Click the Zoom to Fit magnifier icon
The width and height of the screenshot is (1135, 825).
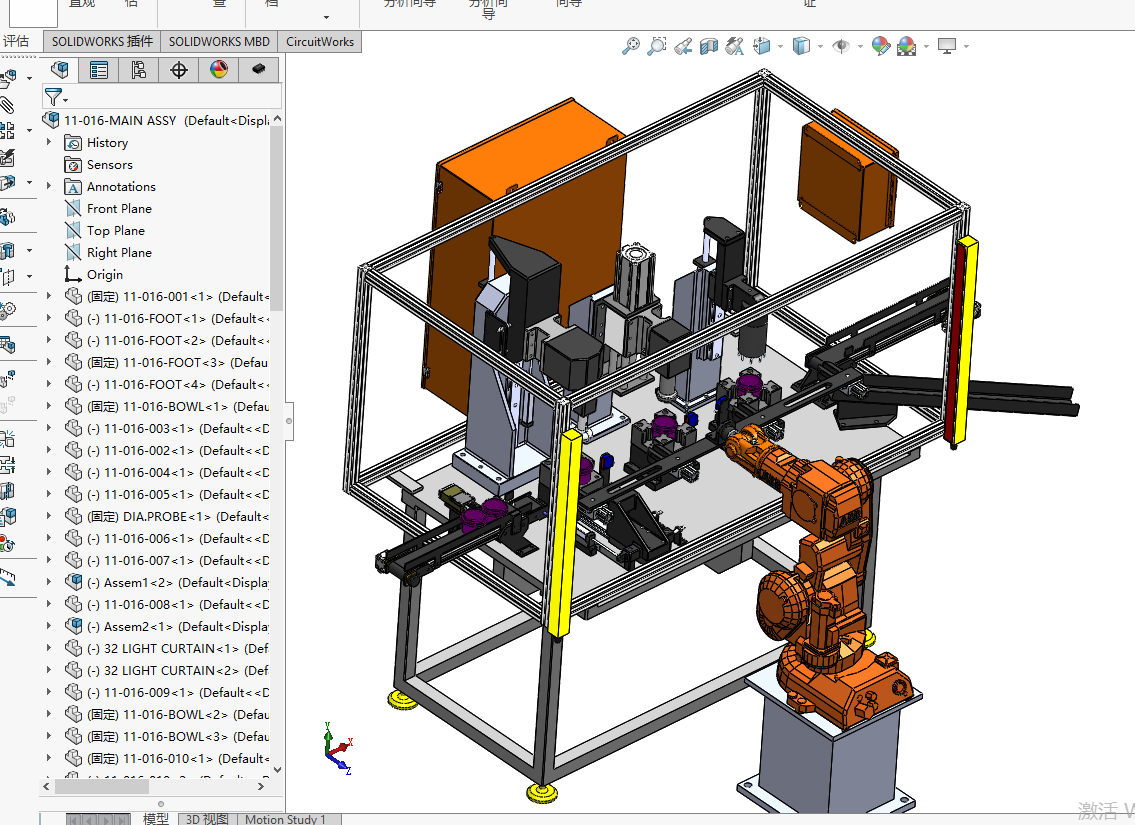[630, 46]
